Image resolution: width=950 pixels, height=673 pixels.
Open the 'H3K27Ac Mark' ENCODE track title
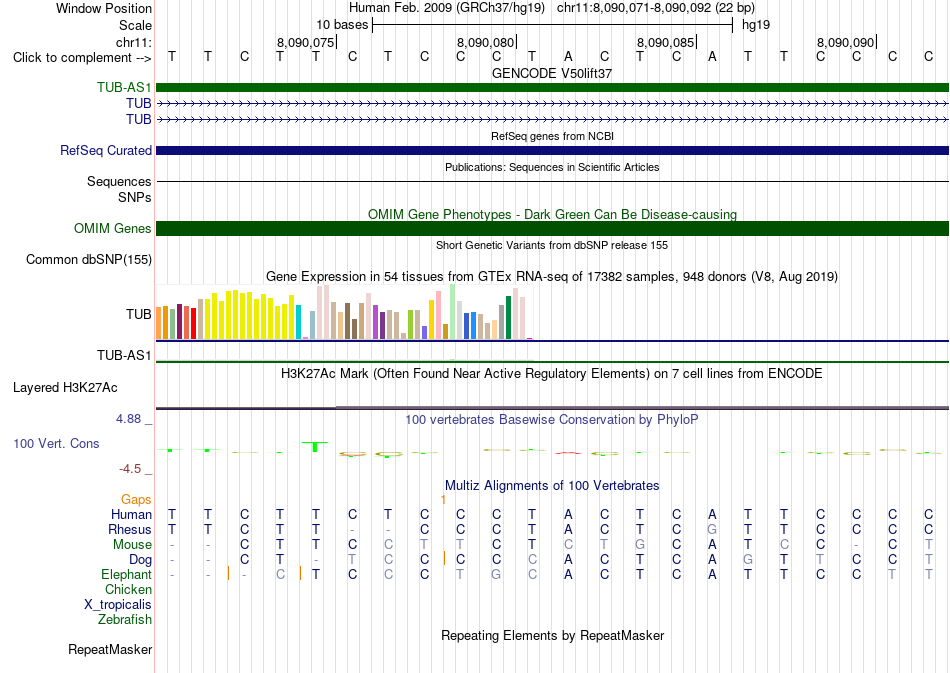click(552, 374)
